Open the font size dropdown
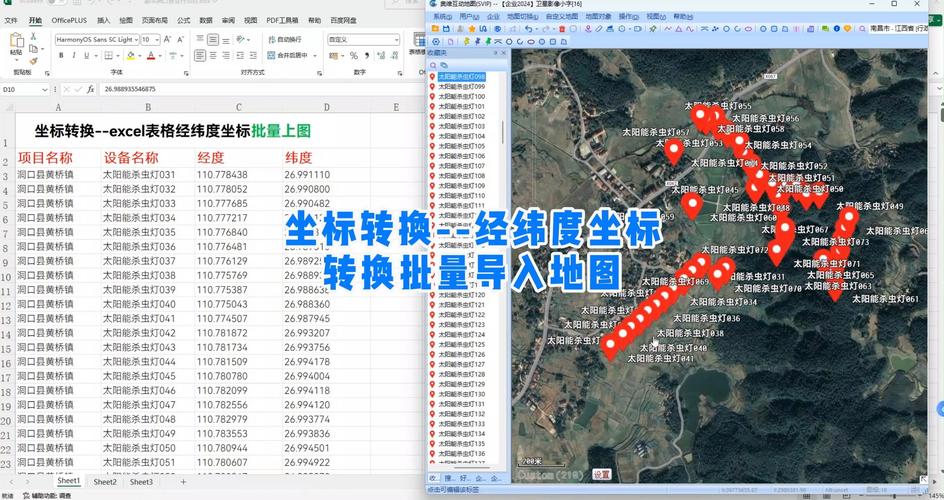This screenshot has height=500, width=944. 157,40
